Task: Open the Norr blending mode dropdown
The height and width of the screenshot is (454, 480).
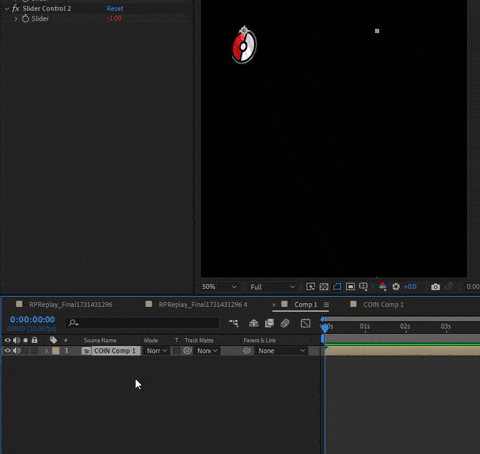Action: (x=156, y=351)
